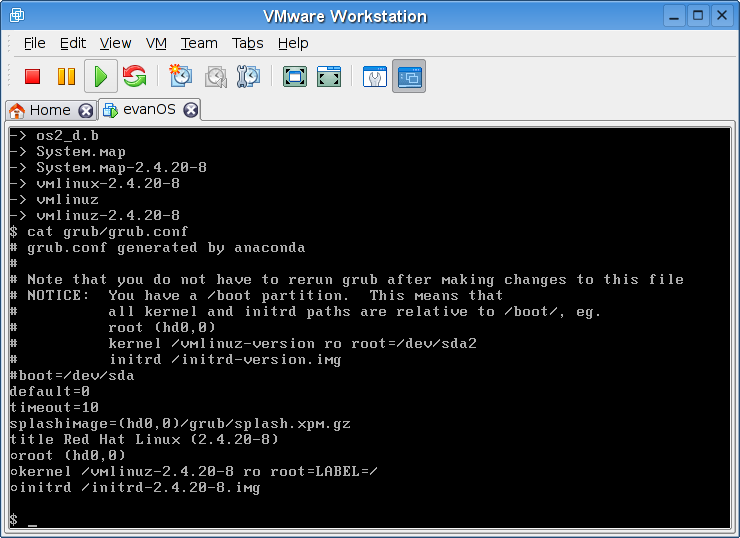Close the Home tab
The width and height of the screenshot is (740, 538).
coord(86,110)
